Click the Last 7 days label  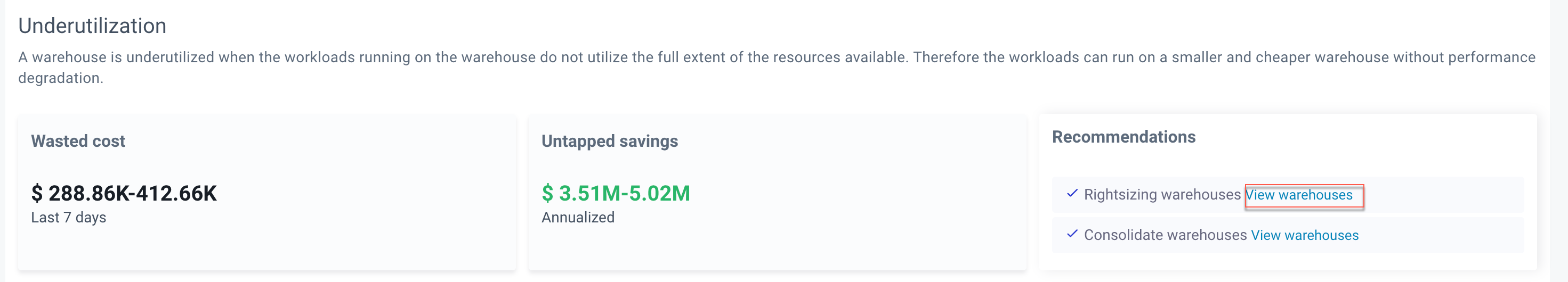click(68, 218)
